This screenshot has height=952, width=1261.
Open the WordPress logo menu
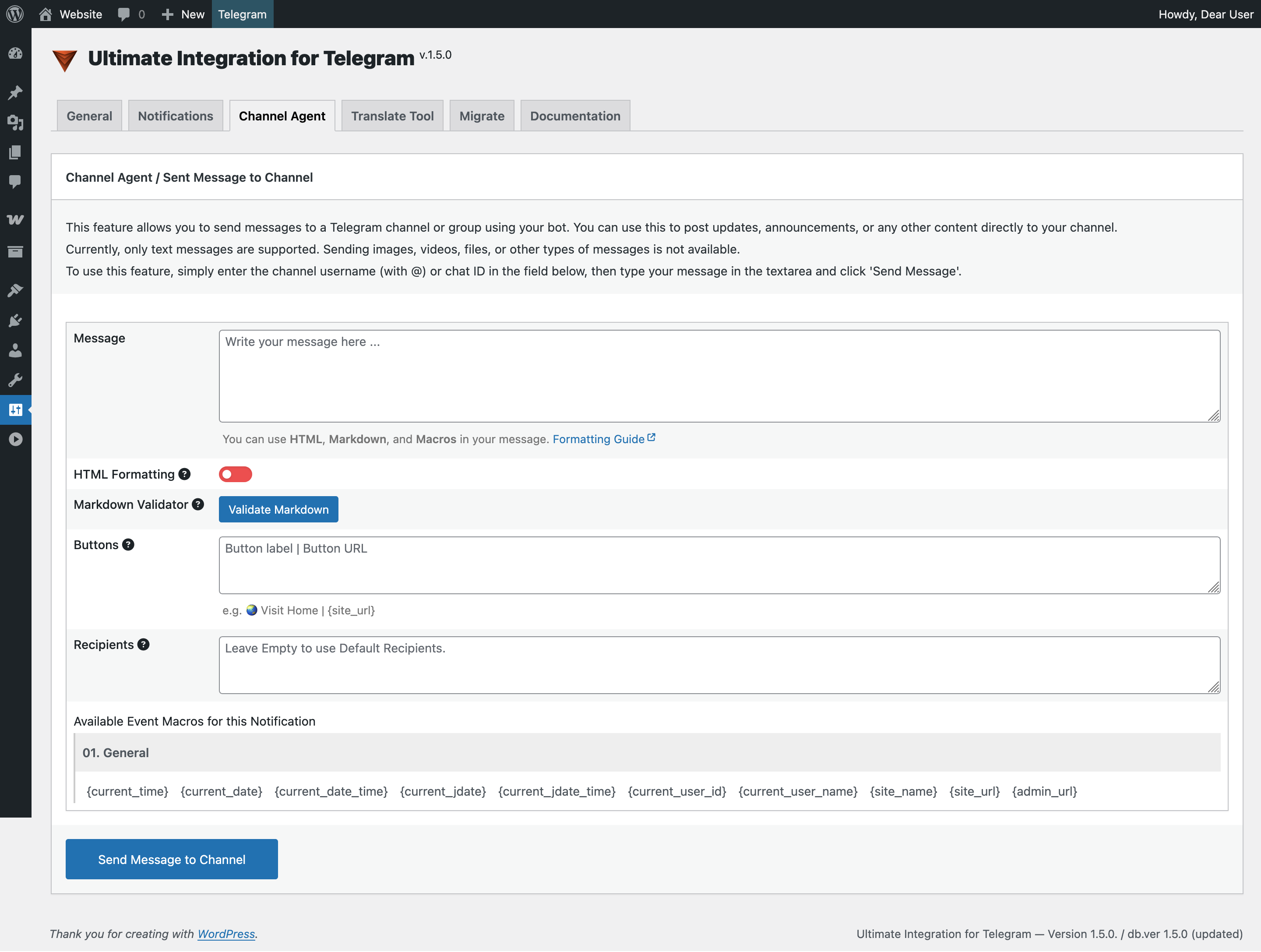tap(15, 14)
